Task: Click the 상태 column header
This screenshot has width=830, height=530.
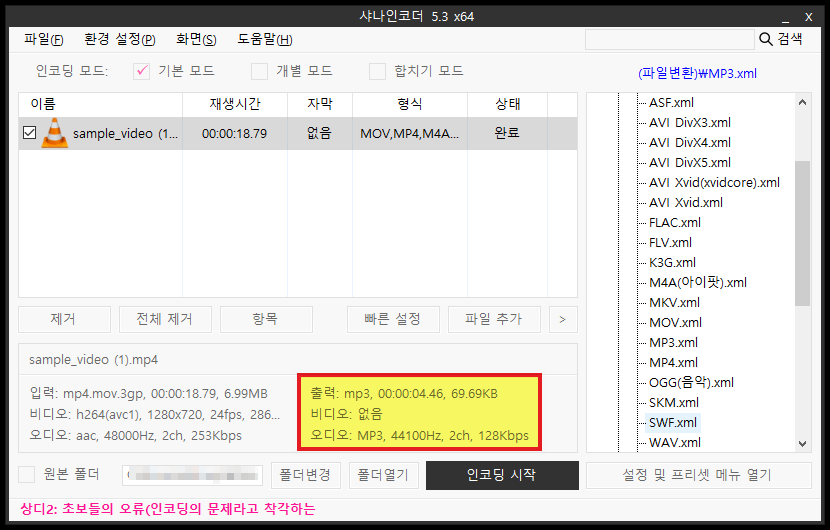Action: point(508,104)
